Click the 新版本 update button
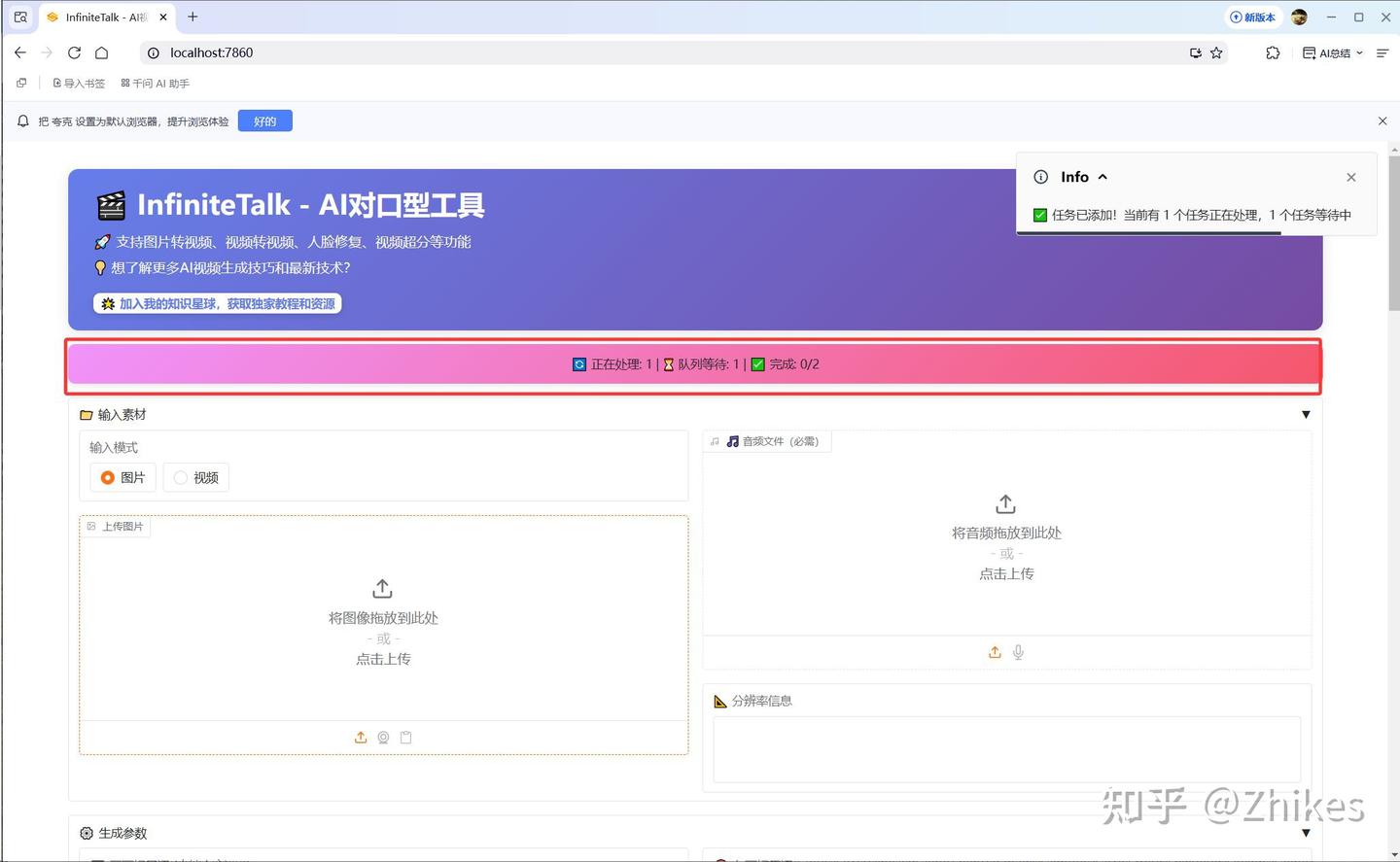The image size is (1400, 862). click(x=1253, y=17)
